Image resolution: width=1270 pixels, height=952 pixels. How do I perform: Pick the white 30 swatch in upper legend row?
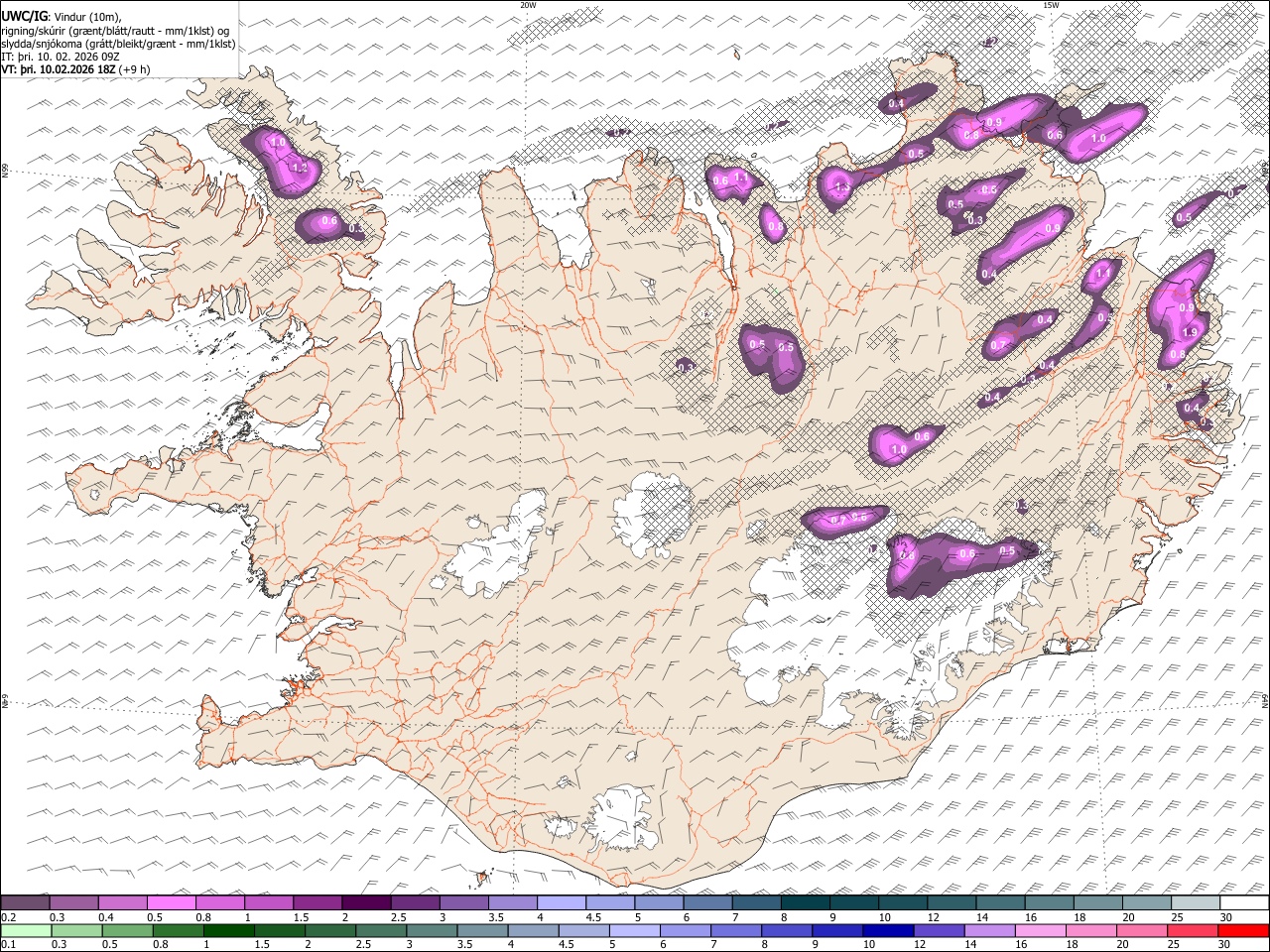1244,902
